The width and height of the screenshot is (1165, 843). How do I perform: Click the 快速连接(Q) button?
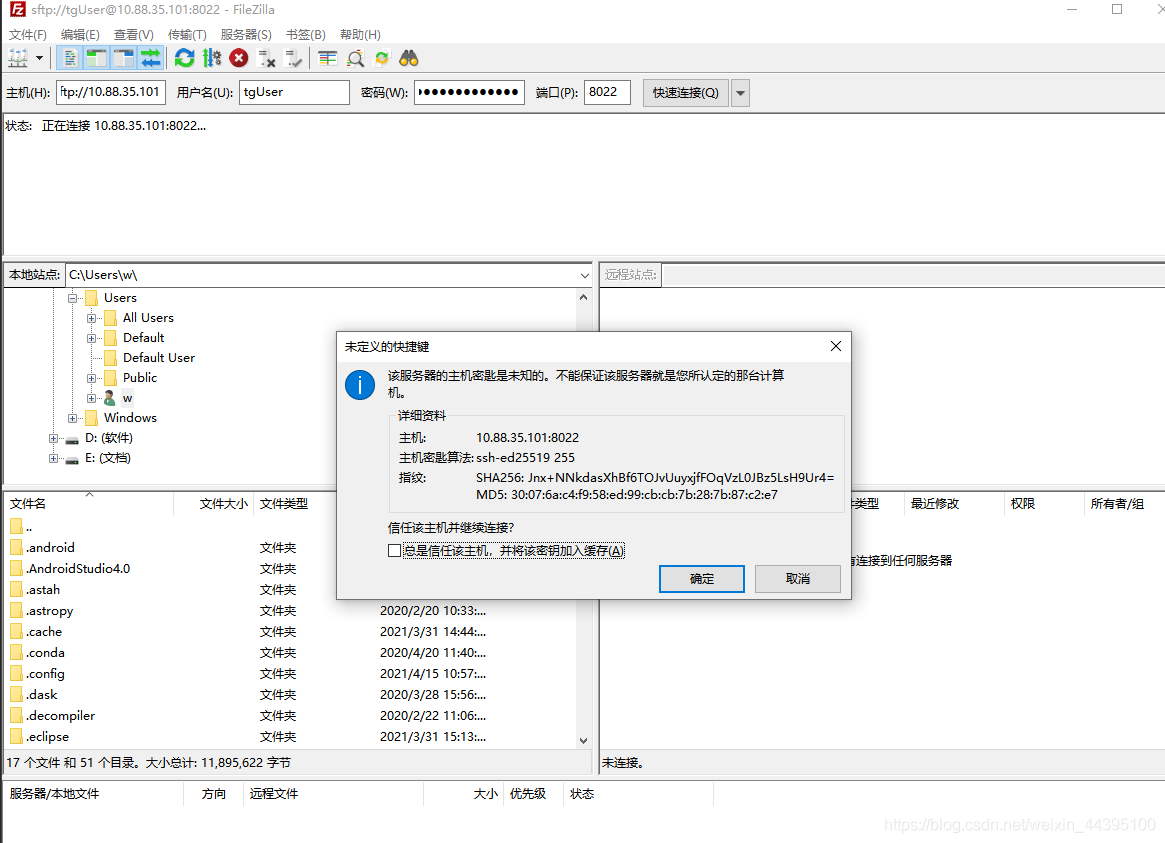click(686, 93)
